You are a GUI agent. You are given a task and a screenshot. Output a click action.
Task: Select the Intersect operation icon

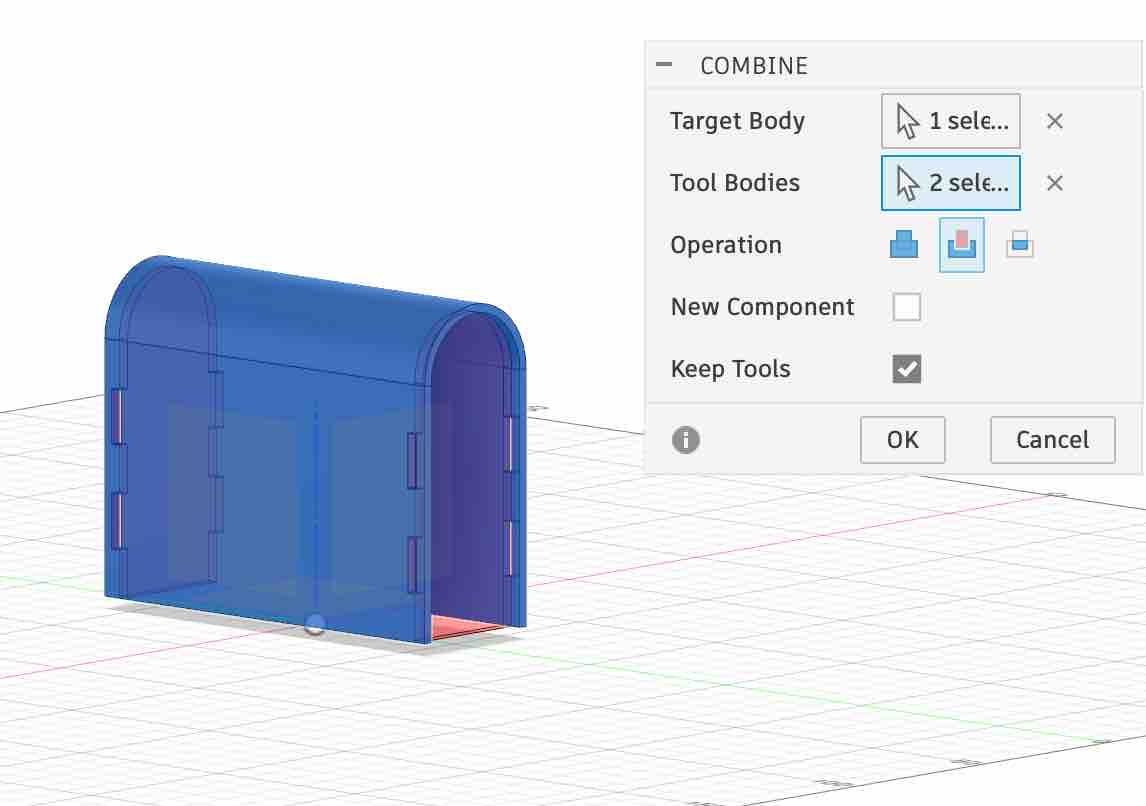tap(1020, 245)
